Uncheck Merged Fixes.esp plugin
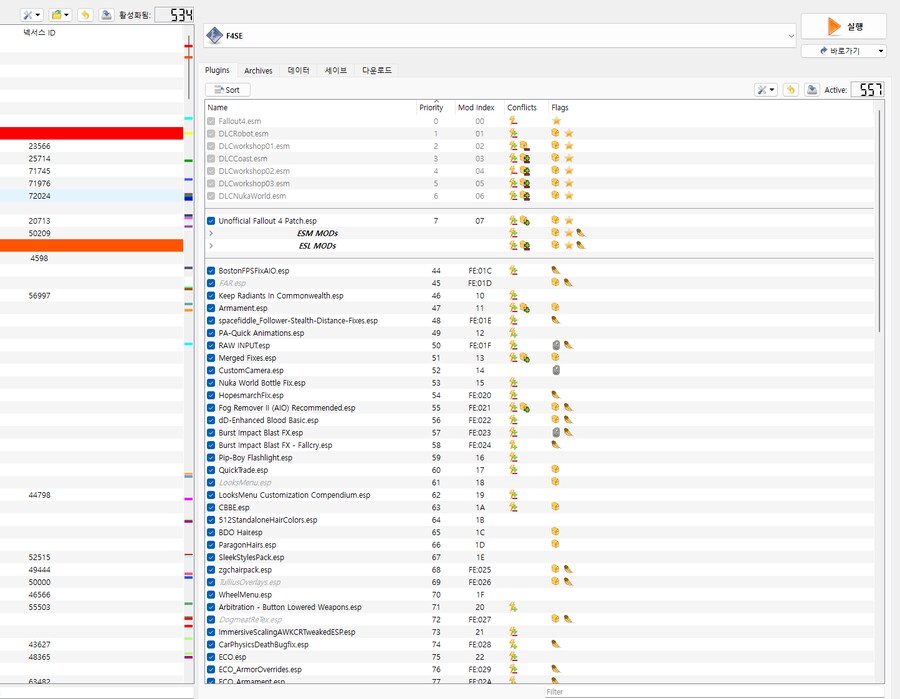This screenshot has width=900, height=699. pyautogui.click(x=211, y=358)
